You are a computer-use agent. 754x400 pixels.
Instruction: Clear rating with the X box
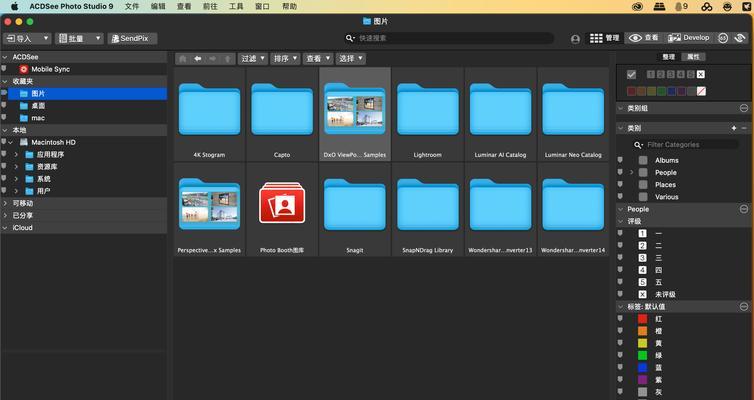pos(701,74)
